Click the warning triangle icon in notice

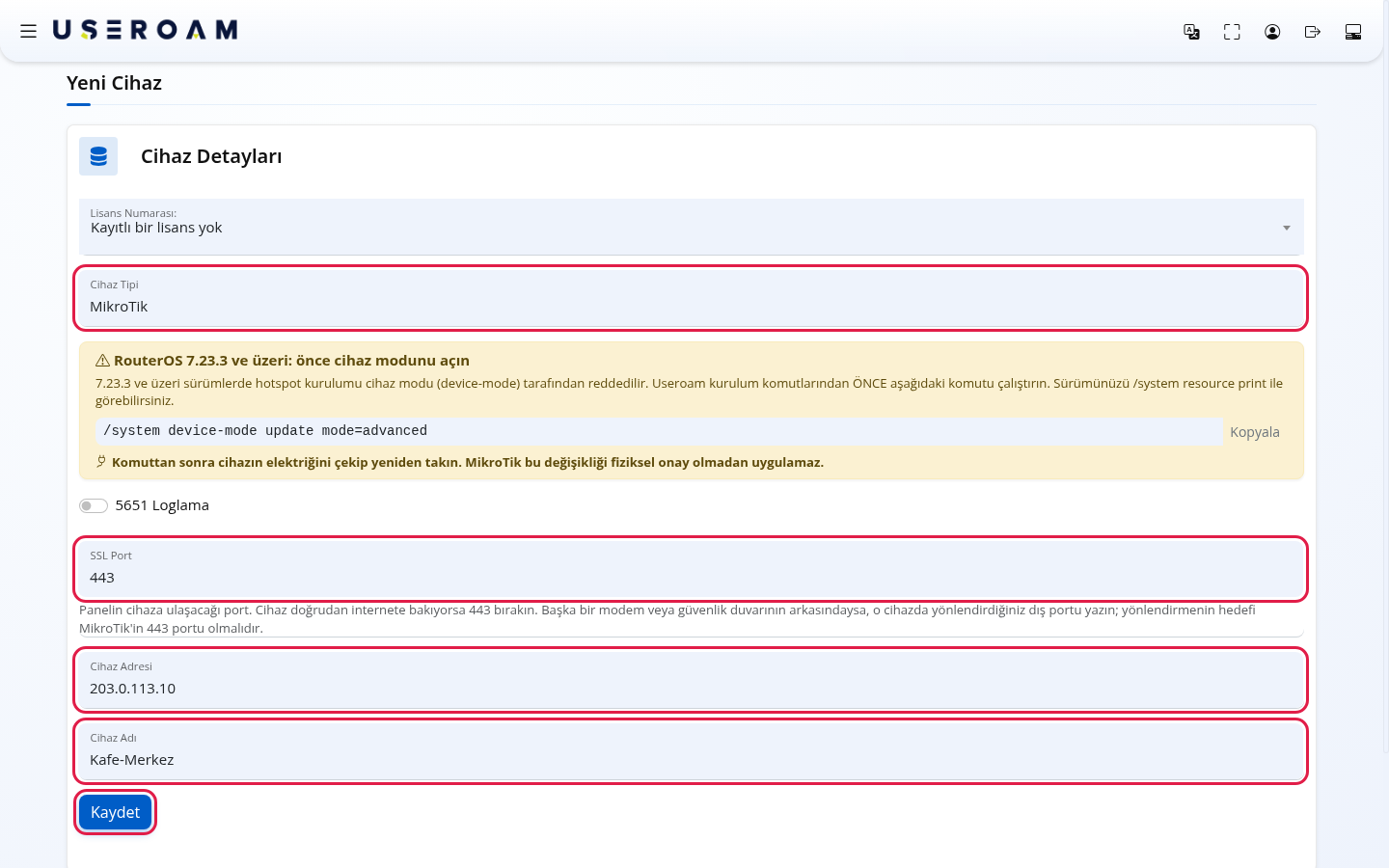click(102, 361)
